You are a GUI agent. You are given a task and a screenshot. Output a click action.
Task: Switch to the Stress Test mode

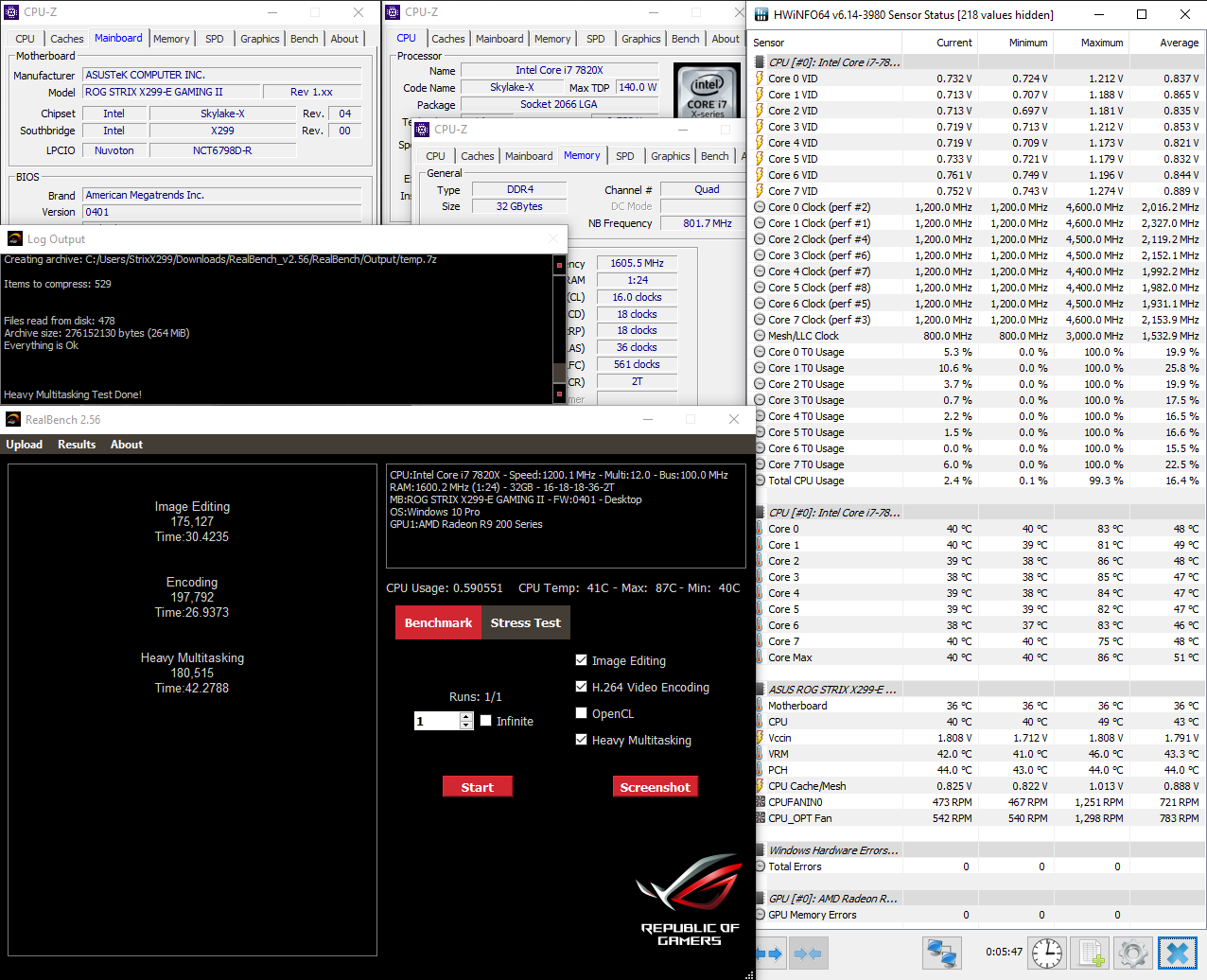(x=526, y=622)
